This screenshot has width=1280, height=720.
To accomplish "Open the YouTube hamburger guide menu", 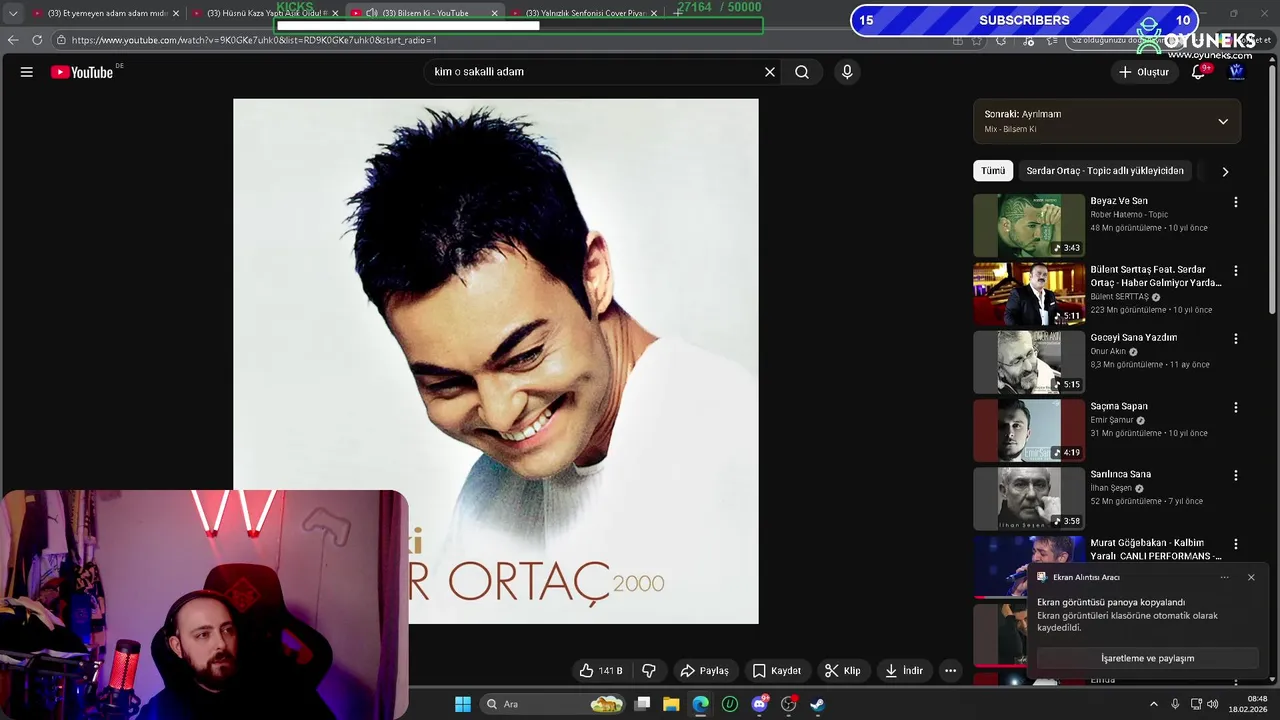I will coord(27,72).
